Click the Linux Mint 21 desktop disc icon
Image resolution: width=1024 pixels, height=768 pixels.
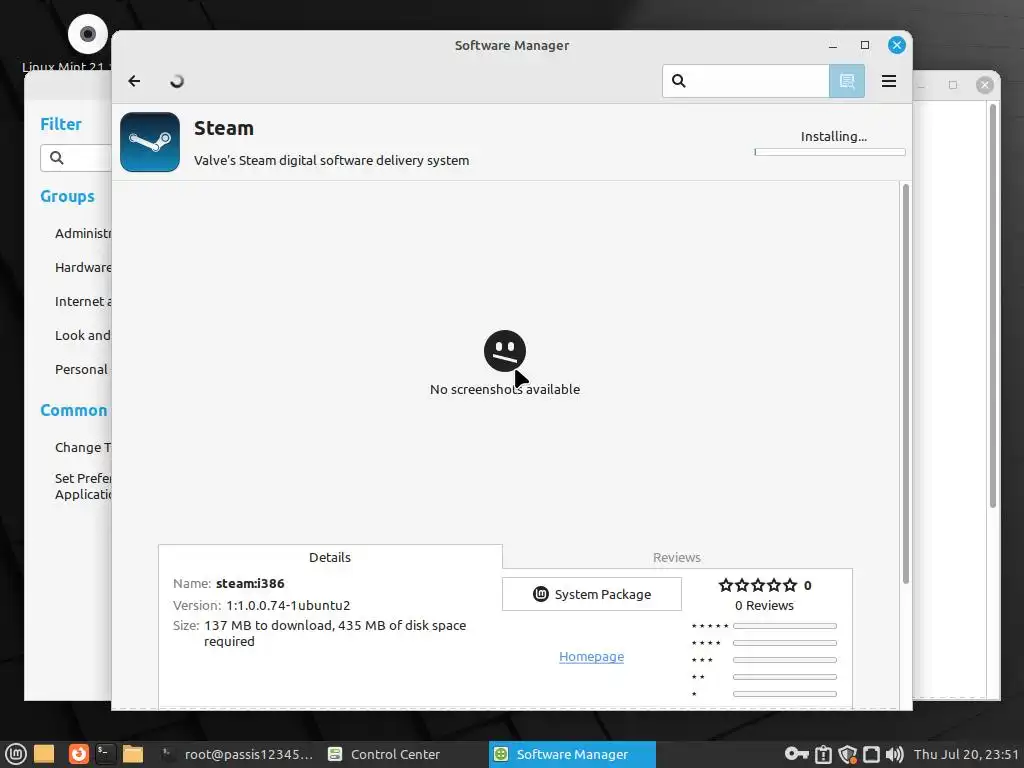pyautogui.click(x=88, y=34)
